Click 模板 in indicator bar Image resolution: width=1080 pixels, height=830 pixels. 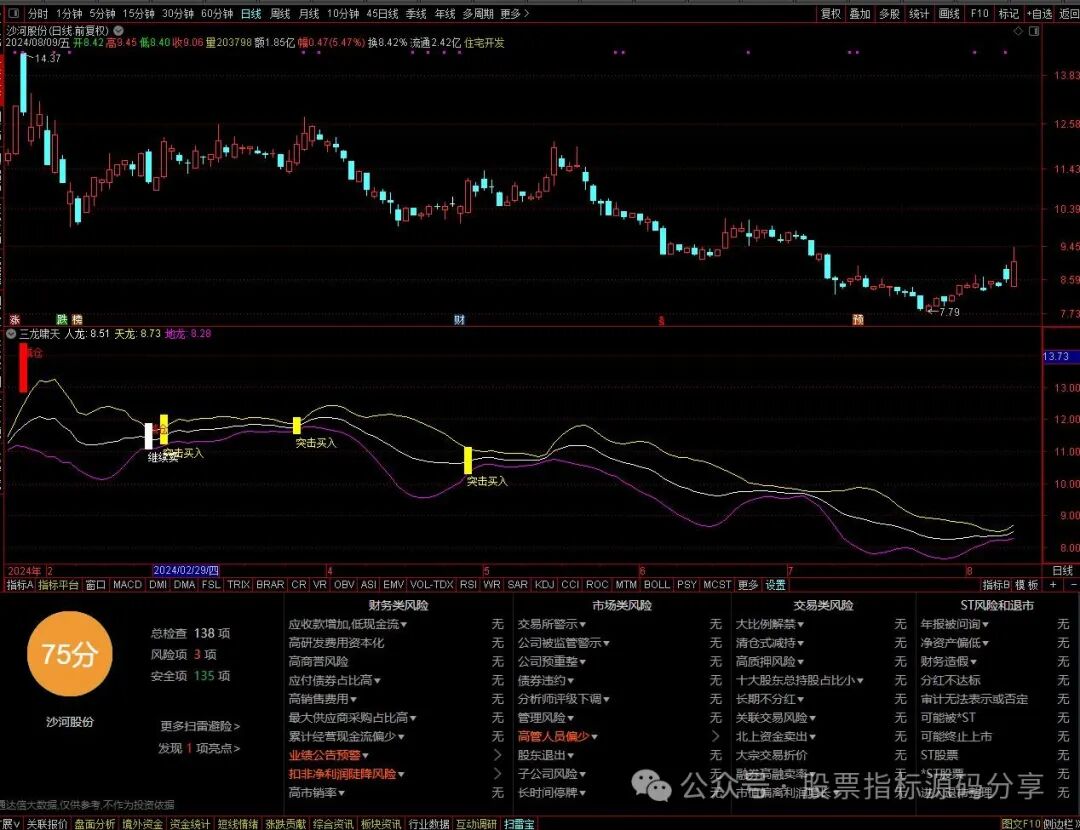[x=1027, y=584]
